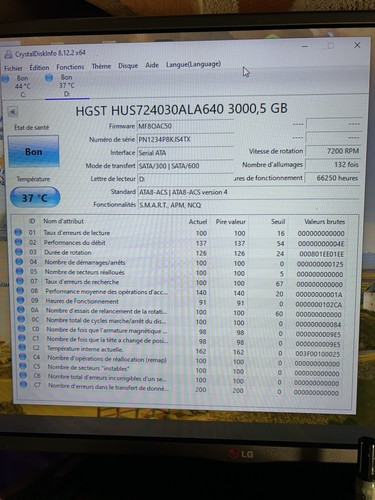Image resolution: width=375 pixels, height=500 pixels.
Task: Click the CrystalDiskInfo title bar icon
Action: 9,54
